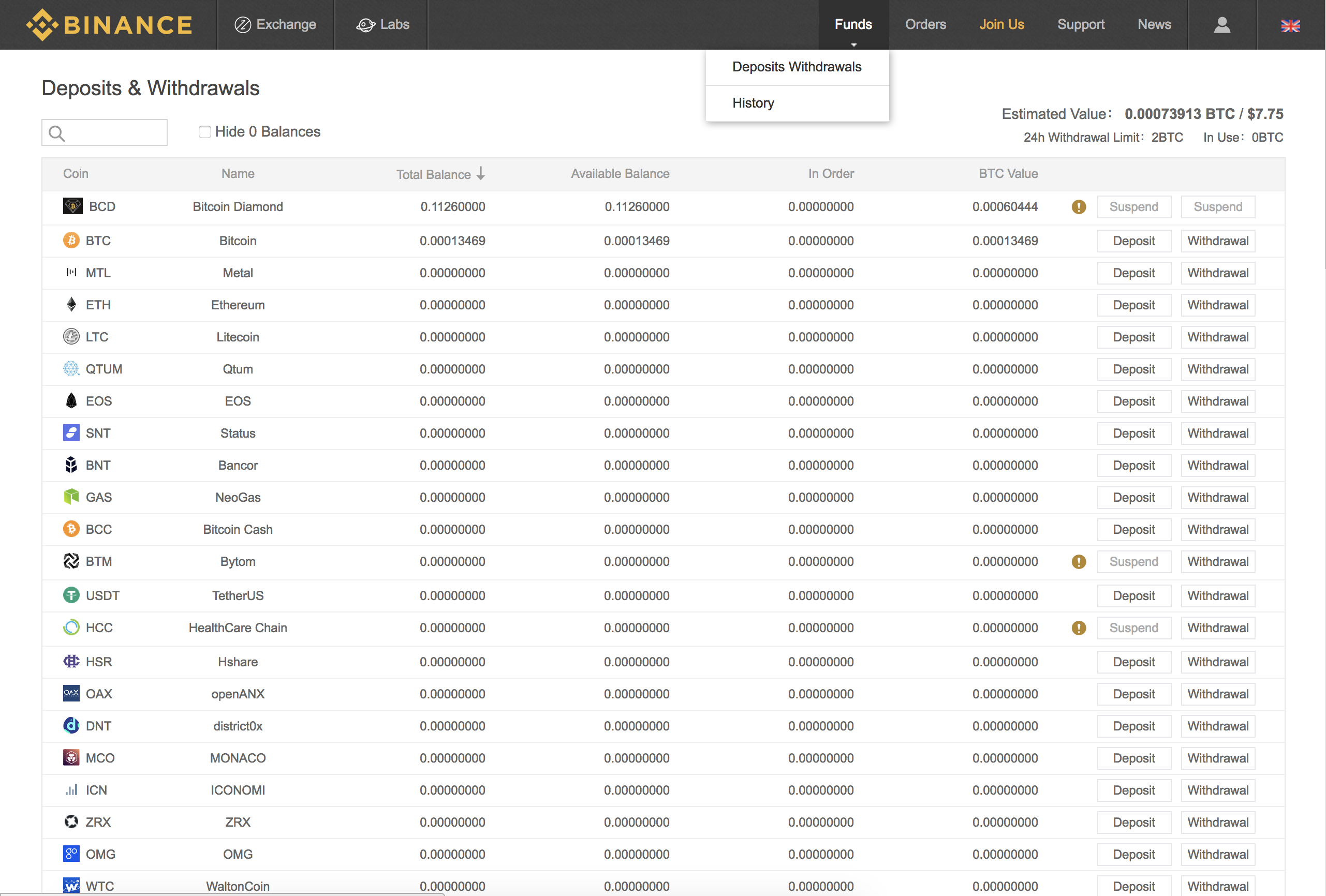1326x896 pixels.
Task: Click Withdrawal for Bitcoin BTC
Action: (1218, 241)
